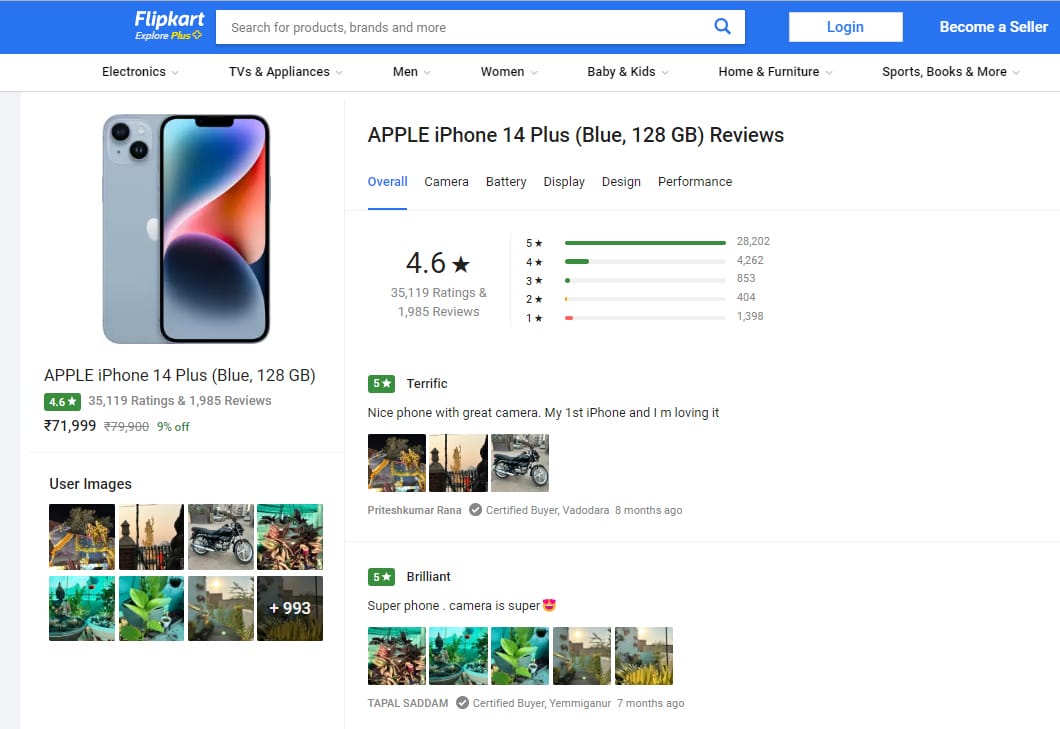This screenshot has width=1060, height=729.
Task: Click reviewer name Priteshkumar Rana
Action: (x=414, y=510)
